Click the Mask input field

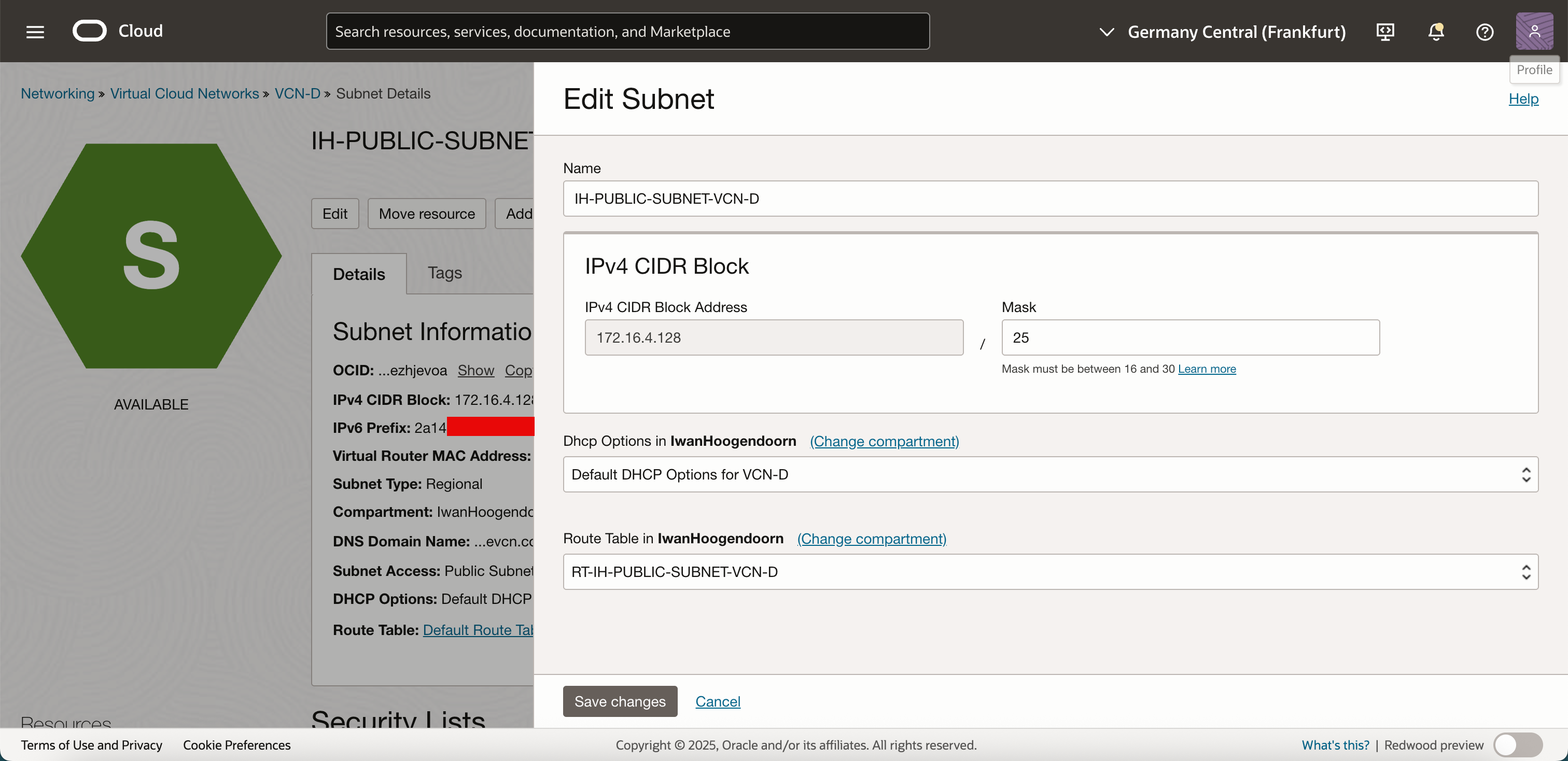tap(1190, 337)
